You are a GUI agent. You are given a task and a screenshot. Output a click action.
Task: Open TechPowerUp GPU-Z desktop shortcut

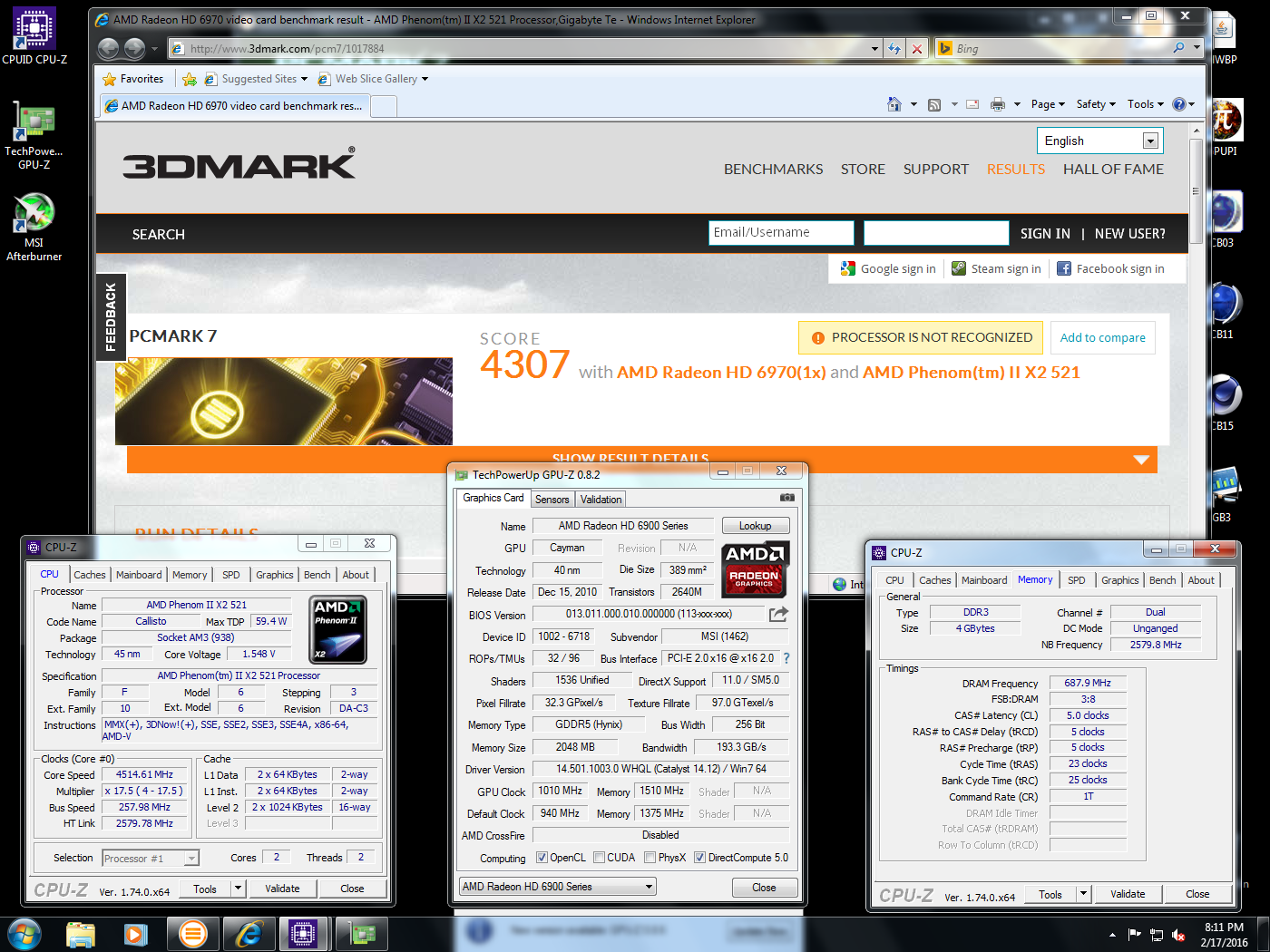coord(34,134)
